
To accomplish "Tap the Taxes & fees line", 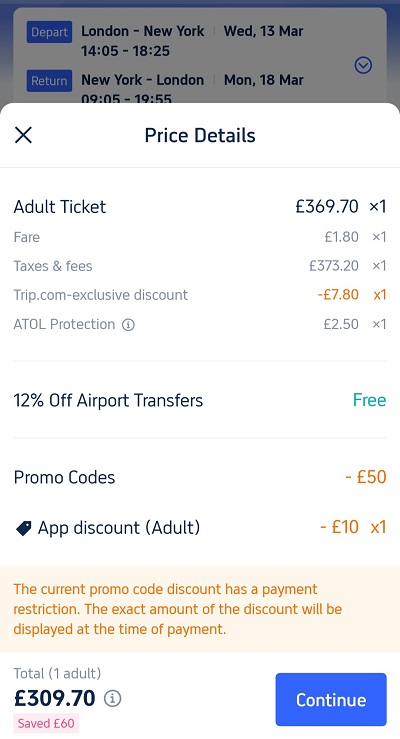I will (x=200, y=266).
